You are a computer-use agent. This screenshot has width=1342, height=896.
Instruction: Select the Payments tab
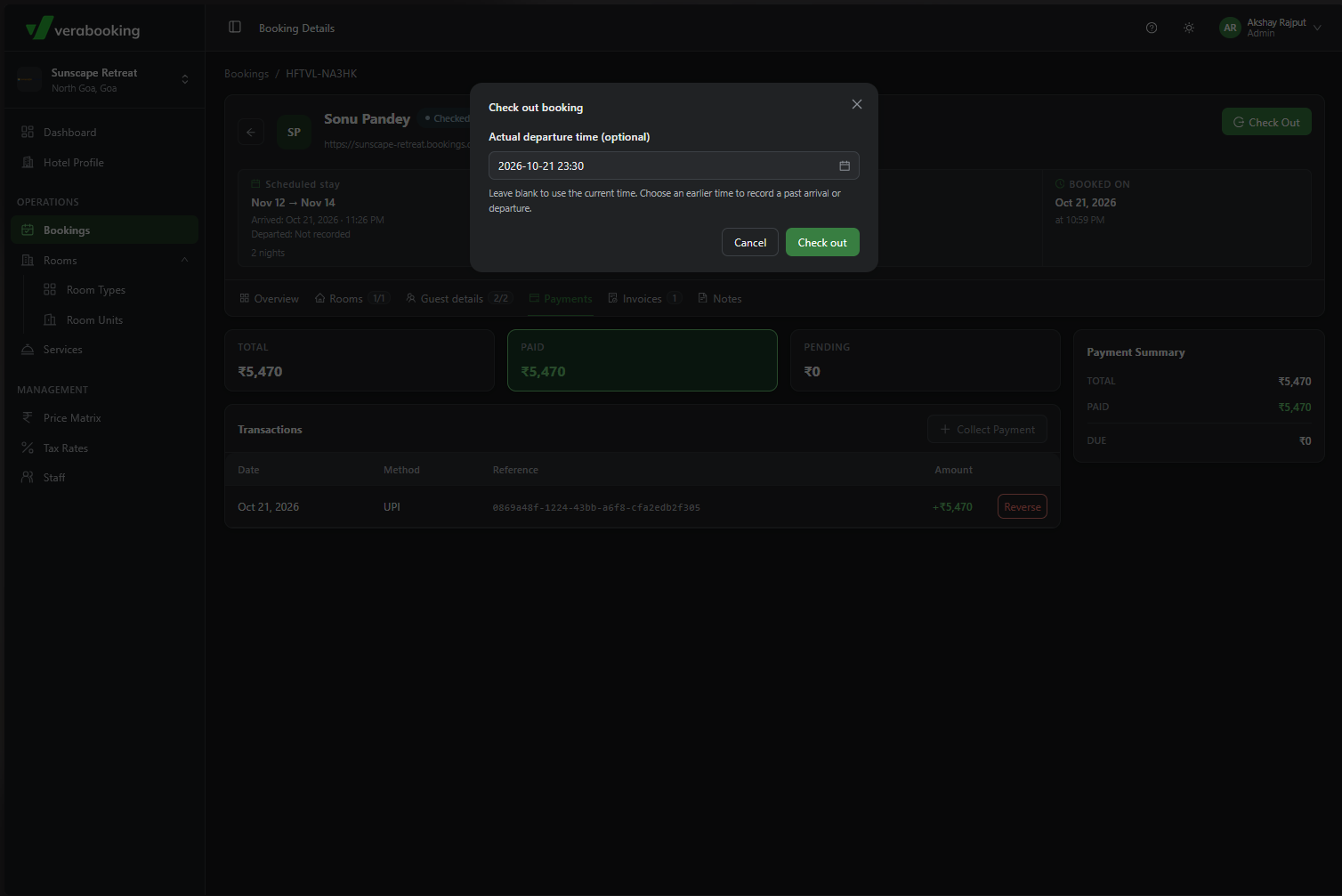(x=561, y=299)
